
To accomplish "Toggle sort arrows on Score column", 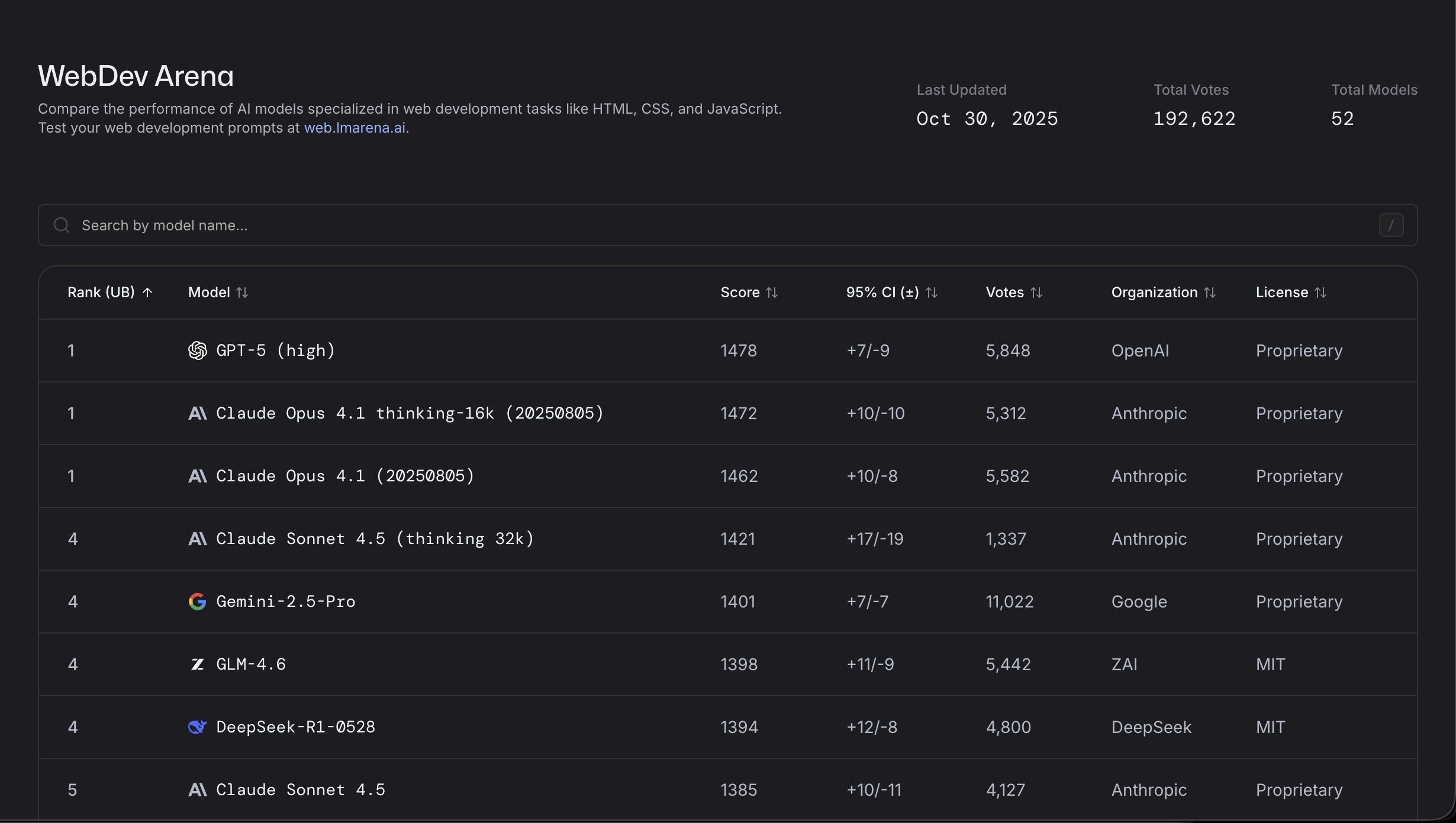I will [772, 292].
